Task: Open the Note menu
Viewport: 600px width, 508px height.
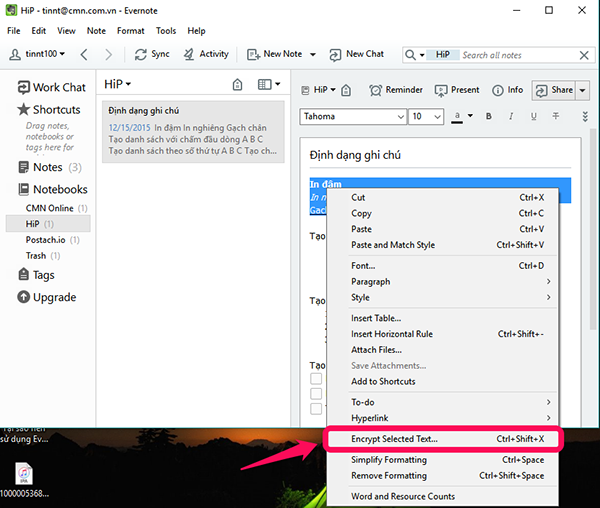Action: (96, 31)
